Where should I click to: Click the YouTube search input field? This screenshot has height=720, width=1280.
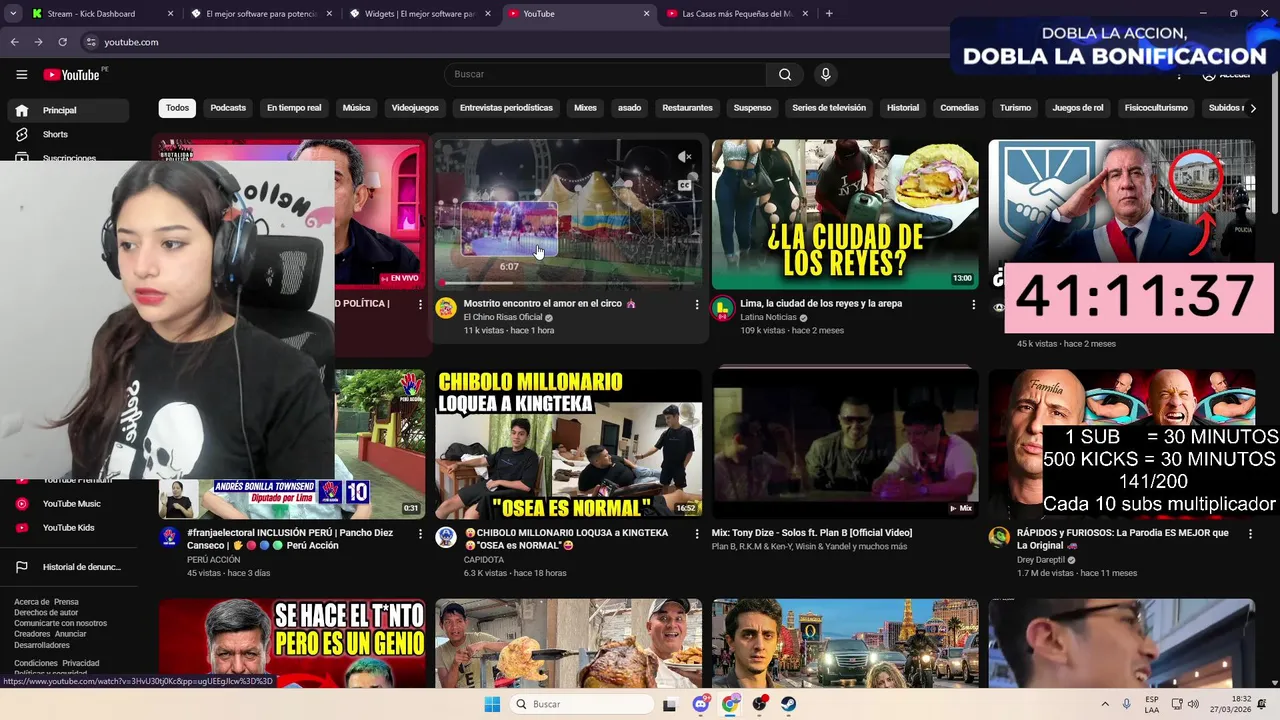[605, 75]
